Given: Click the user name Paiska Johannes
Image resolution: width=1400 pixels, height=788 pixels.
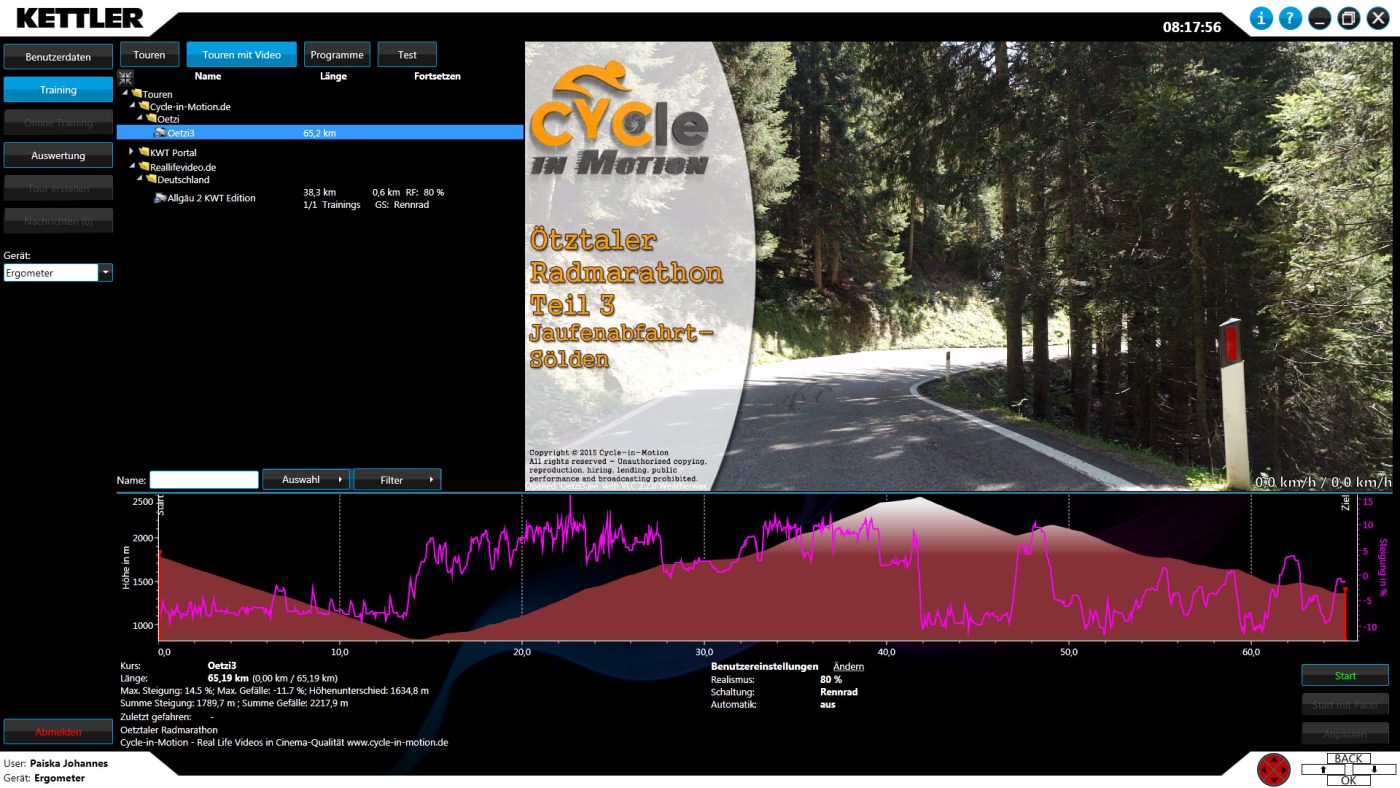Looking at the screenshot, I should coord(69,763).
